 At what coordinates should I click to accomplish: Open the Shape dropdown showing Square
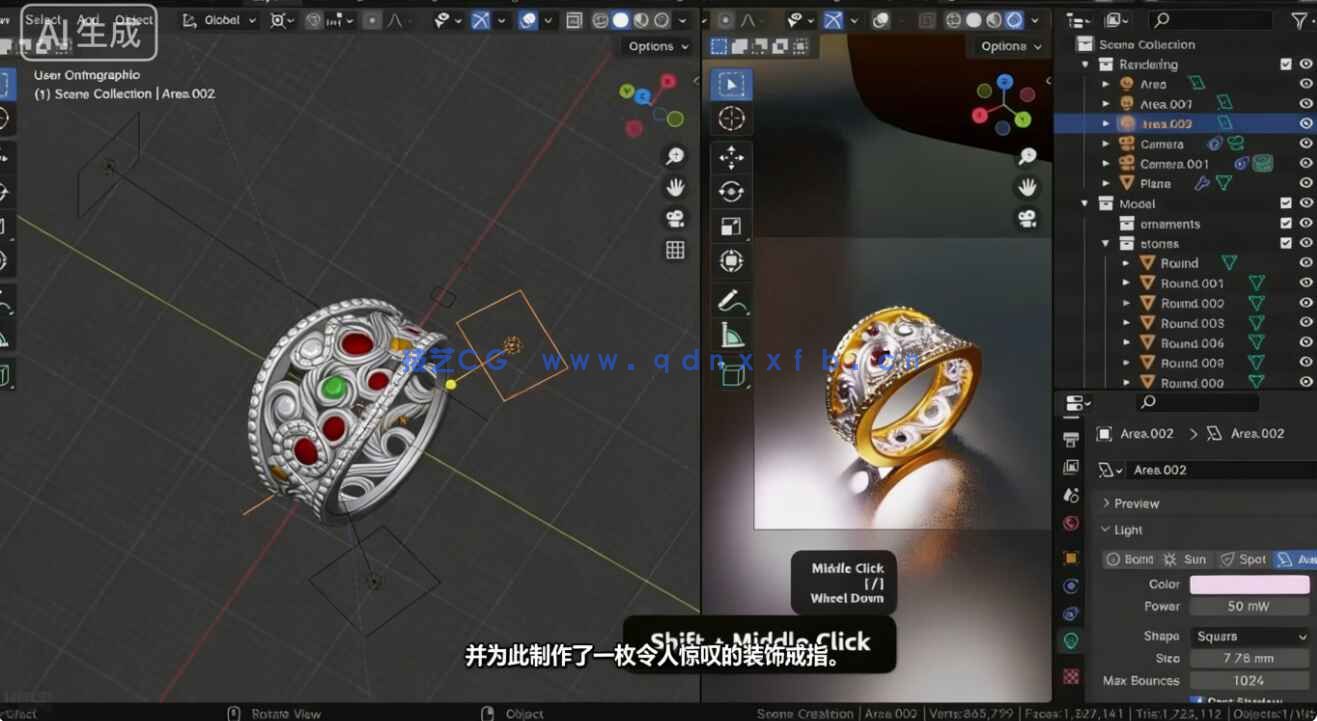click(1248, 636)
